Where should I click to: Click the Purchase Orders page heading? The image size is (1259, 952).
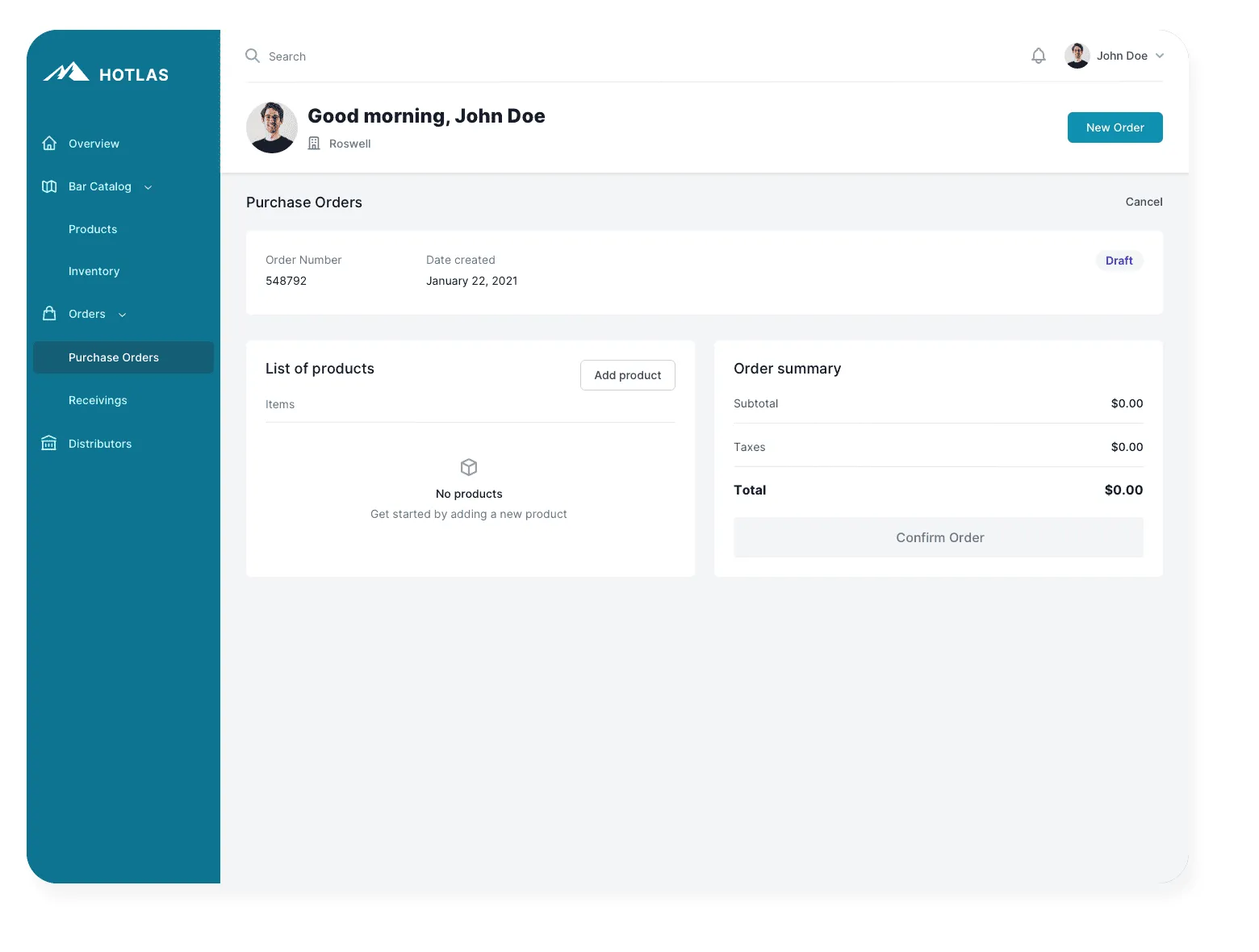pyautogui.click(x=304, y=203)
